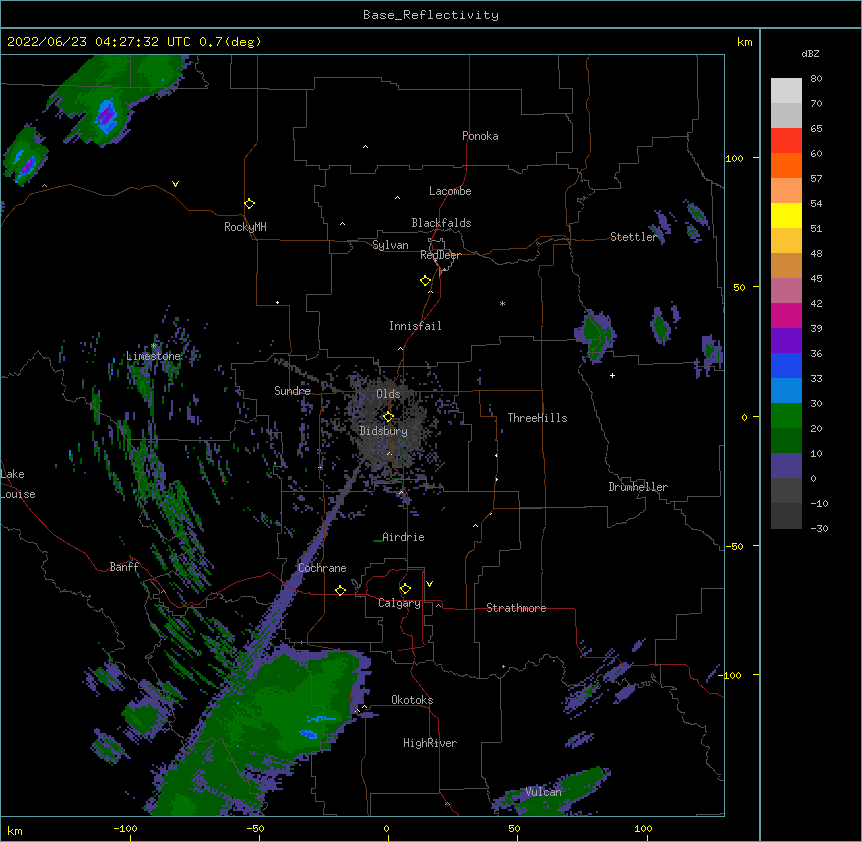862x842 pixels.
Task: Click the Sundre city label
Action: tap(292, 391)
